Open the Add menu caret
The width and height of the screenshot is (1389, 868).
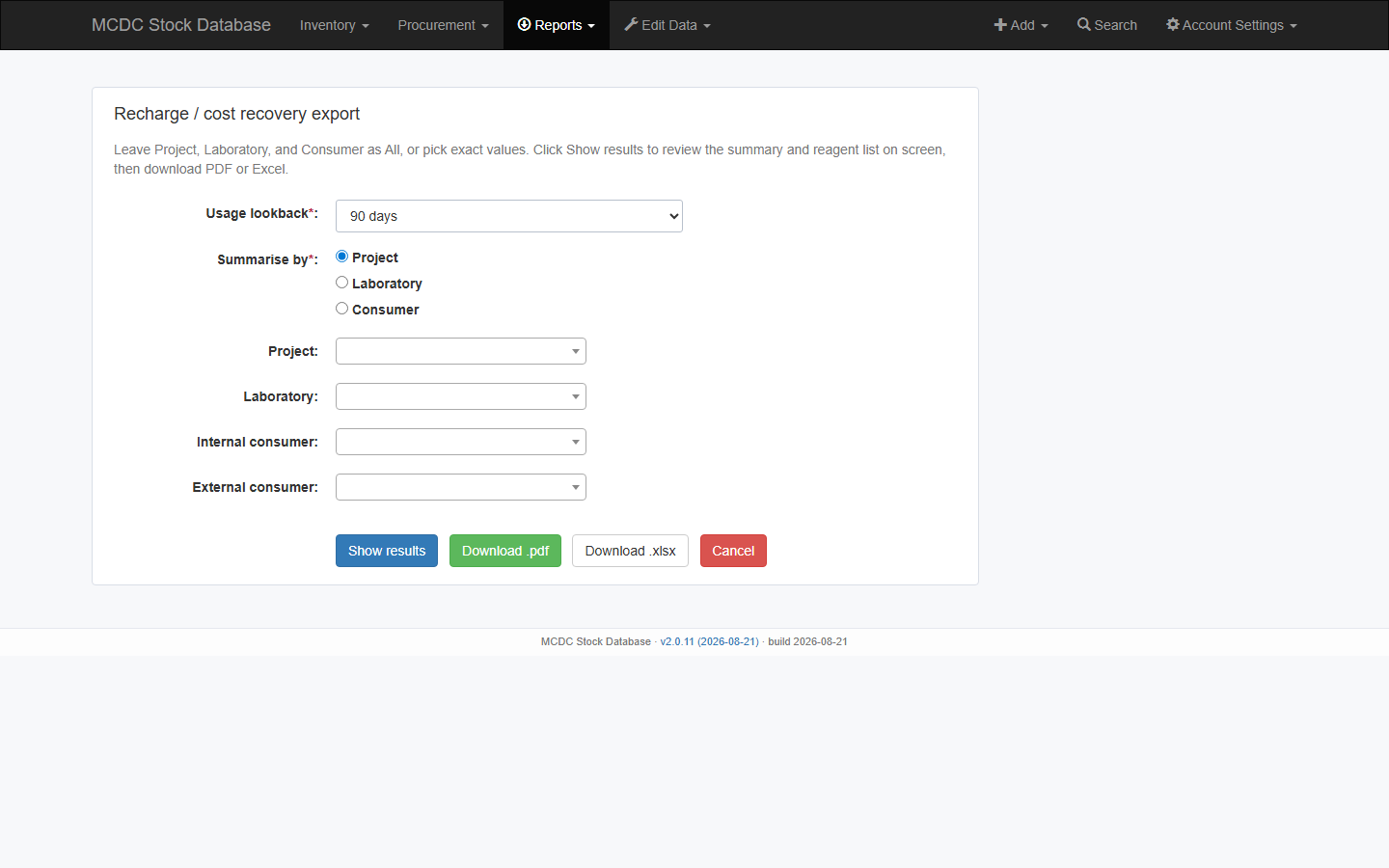click(1045, 26)
